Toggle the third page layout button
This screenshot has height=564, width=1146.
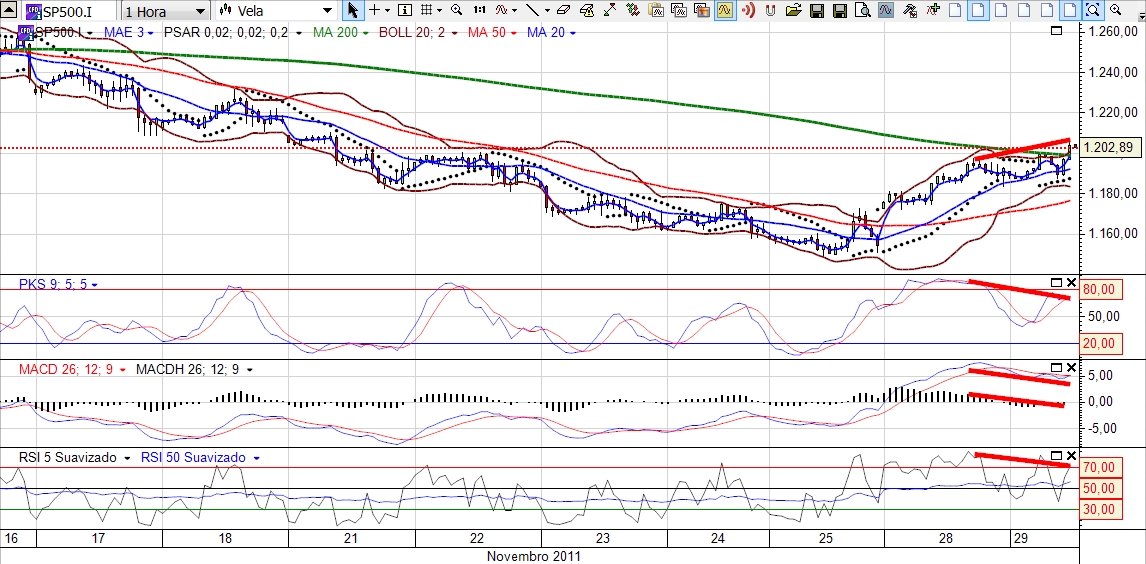(x=1001, y=10)
